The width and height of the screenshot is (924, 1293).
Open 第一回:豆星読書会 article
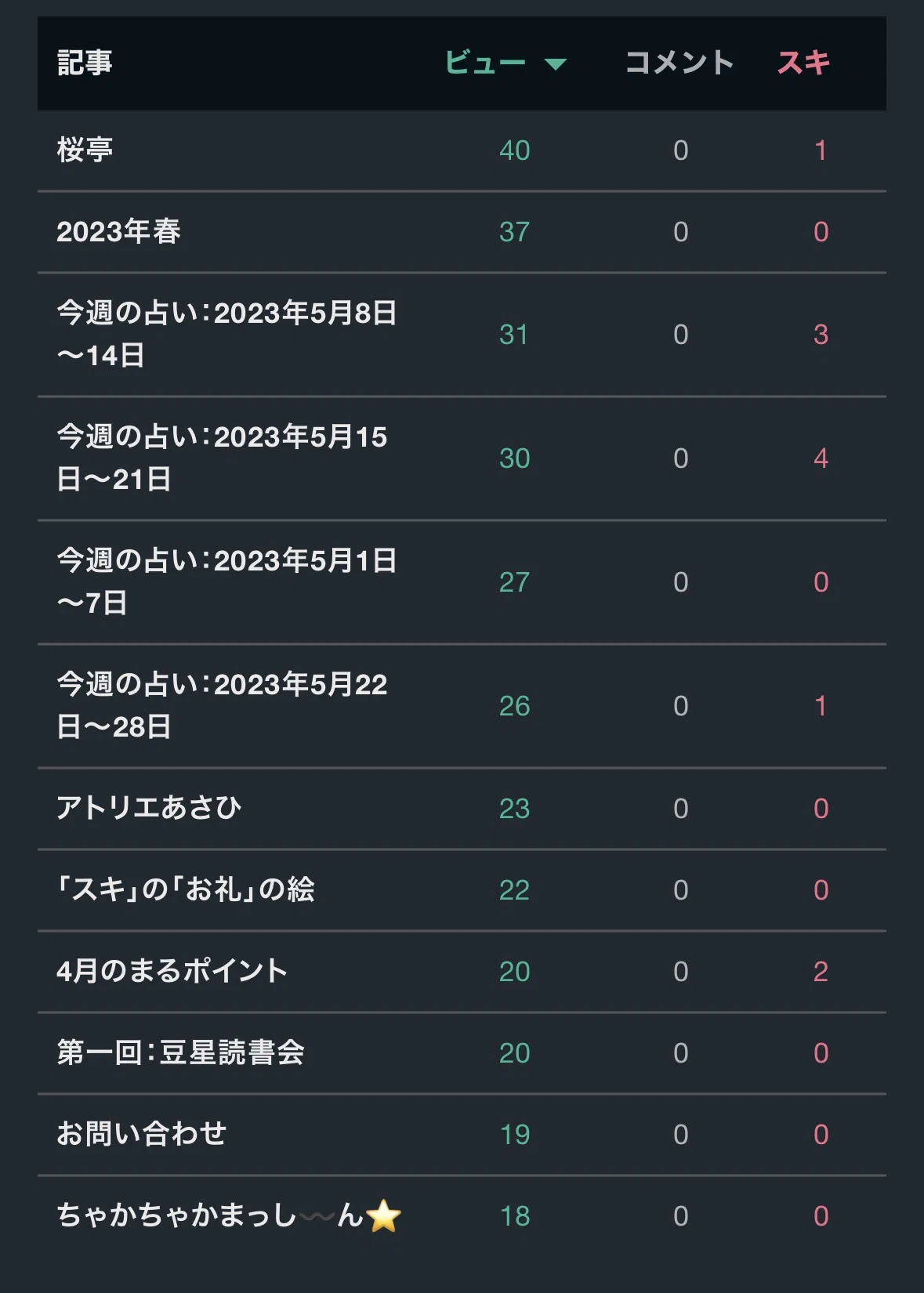coord(180,1052)
